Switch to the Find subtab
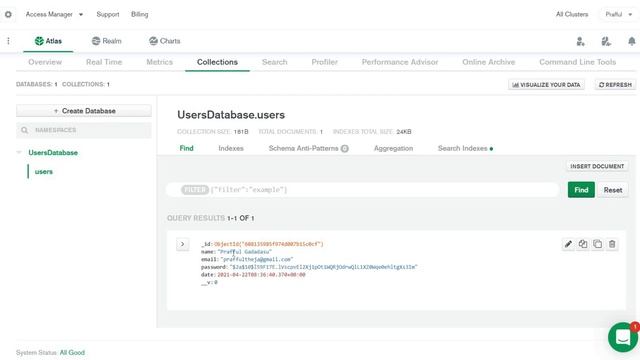Image resolution: width=640 pixels, height=360 pixels. (x=187, y=148)
